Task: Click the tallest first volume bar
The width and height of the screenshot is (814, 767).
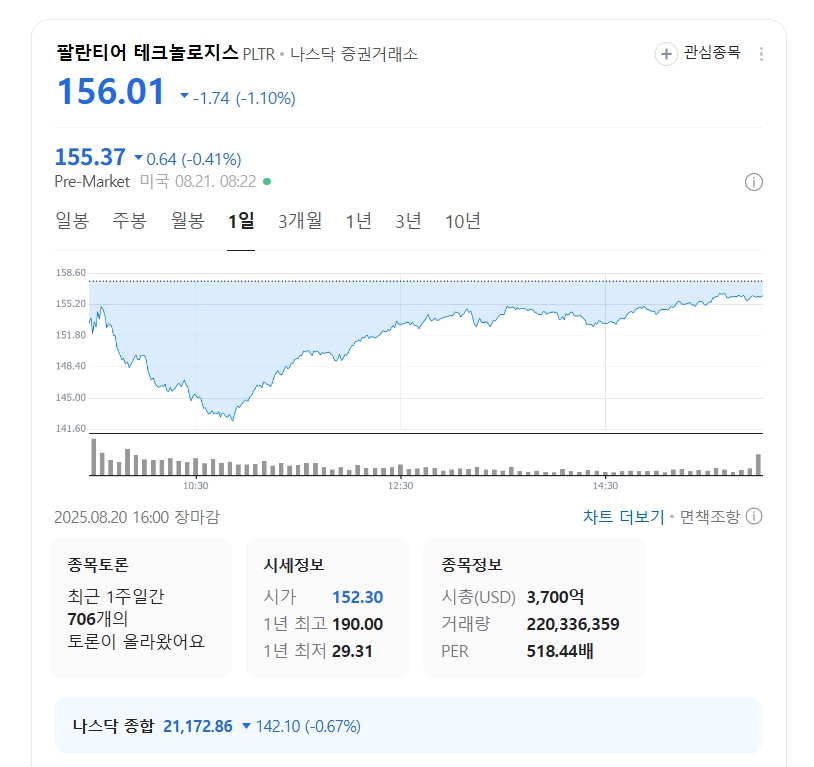Action: click(x=94, y=457)
